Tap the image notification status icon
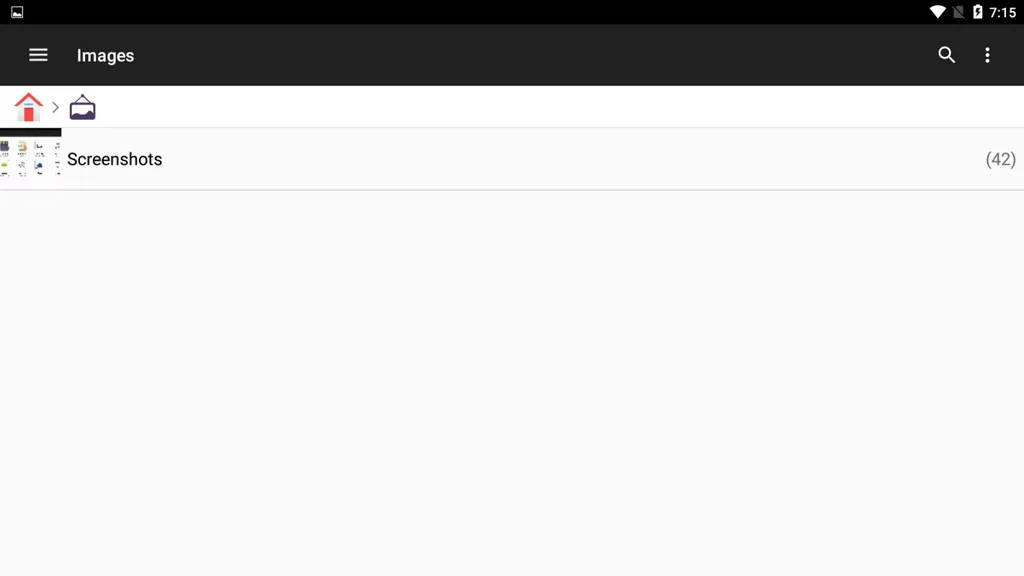The width and height of the screenshot is (1024, 576). 17,12
